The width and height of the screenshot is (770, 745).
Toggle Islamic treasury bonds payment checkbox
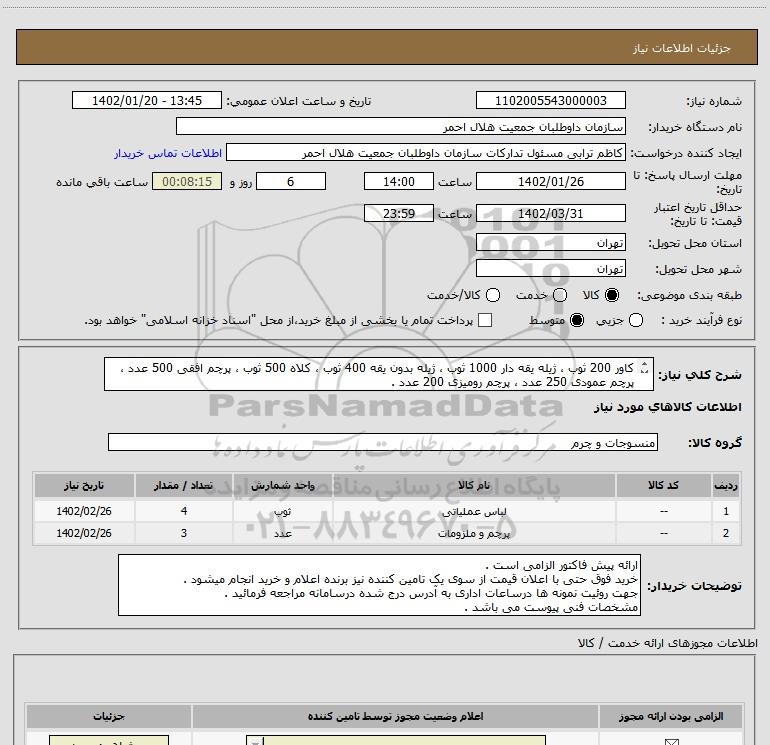tap(485, 320)
